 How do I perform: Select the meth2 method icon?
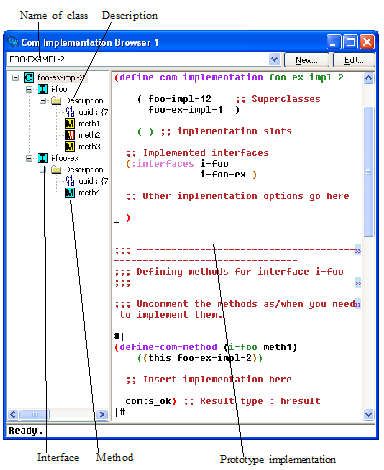[70, 135]
